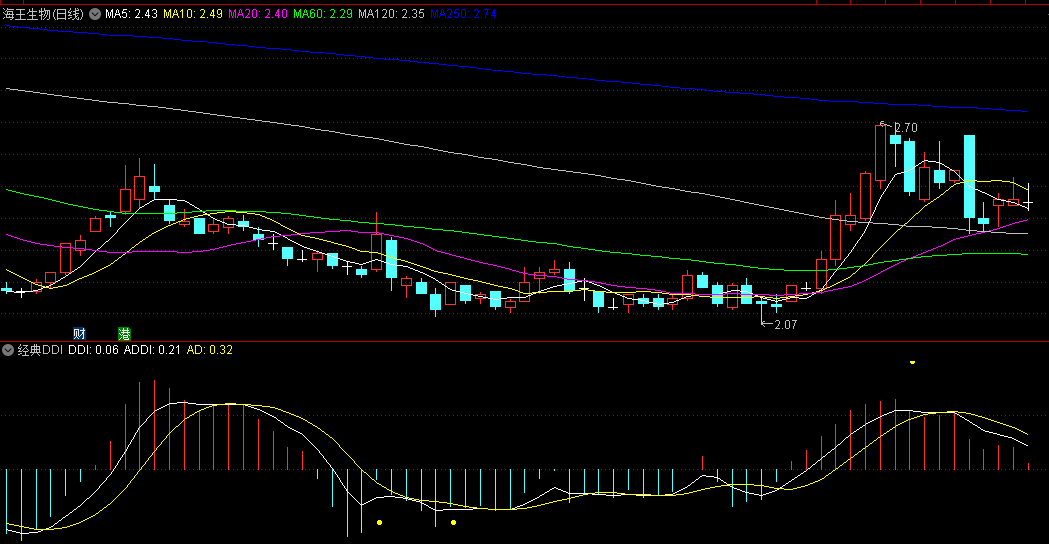The width and height of the screenshot is (1049, 544).
Task: Click the 2.07 low price marker
Action: tap(785, 325)
